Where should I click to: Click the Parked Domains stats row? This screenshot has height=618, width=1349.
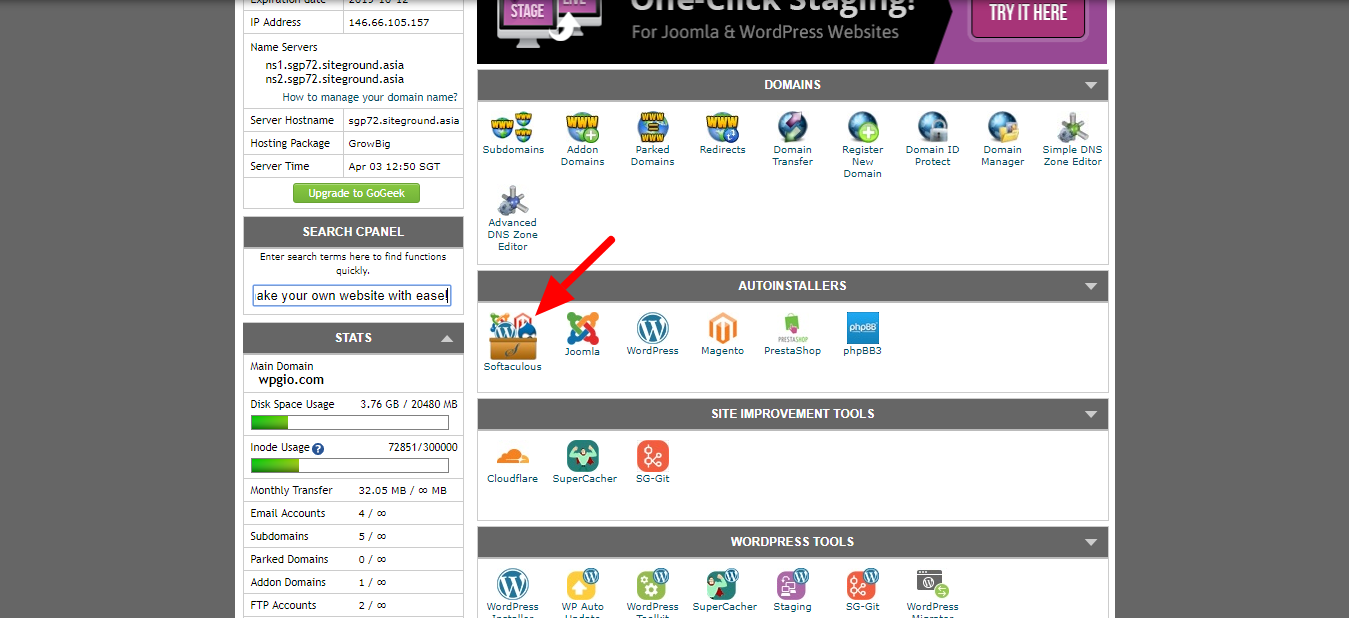tap(353, 559)
